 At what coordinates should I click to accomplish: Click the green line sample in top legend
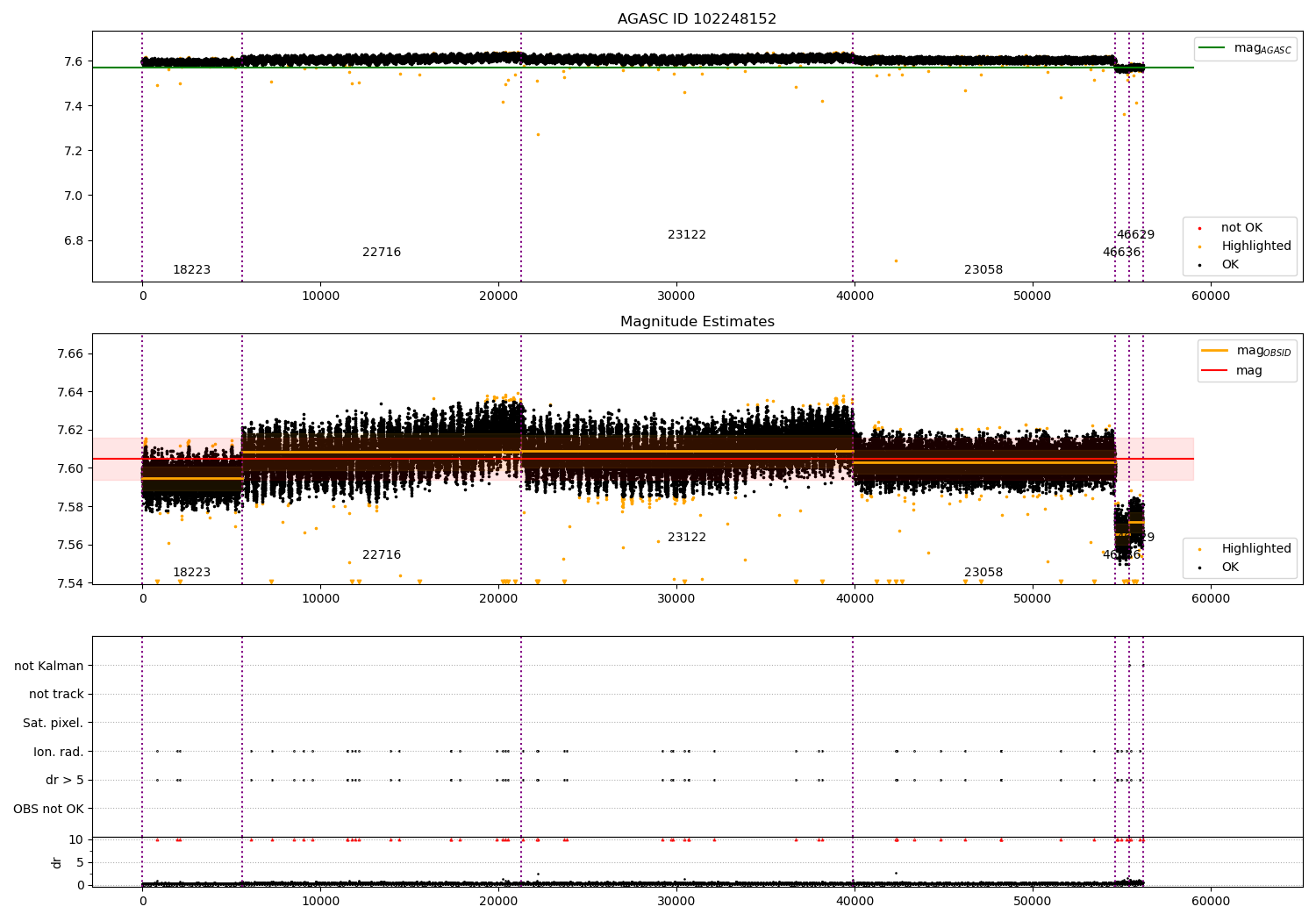(x=1212, y=48)
